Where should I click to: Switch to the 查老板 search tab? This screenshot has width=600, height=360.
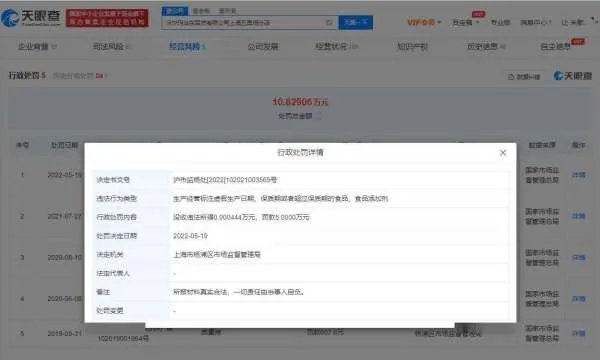pyautogui.click(x=201, y=11)
